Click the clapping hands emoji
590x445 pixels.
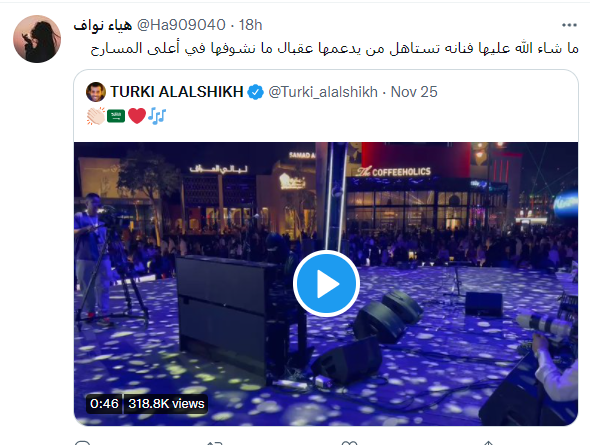[x=96, y=116]
